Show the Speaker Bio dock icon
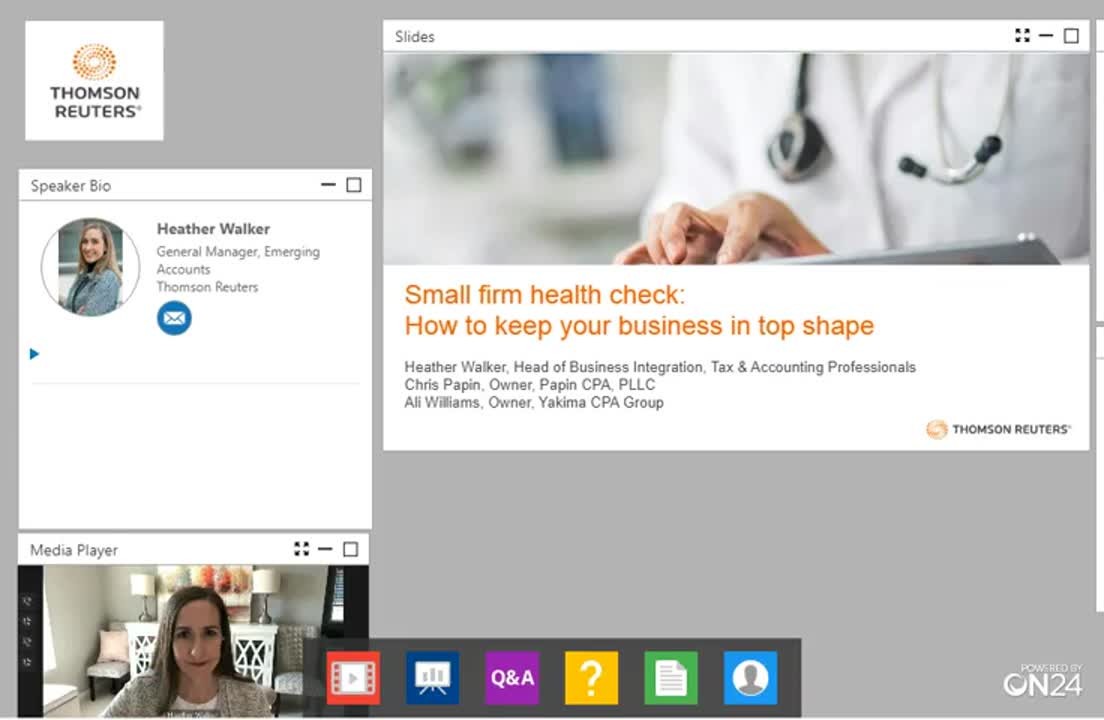1104x720 pixels. [x=750, y=678]
